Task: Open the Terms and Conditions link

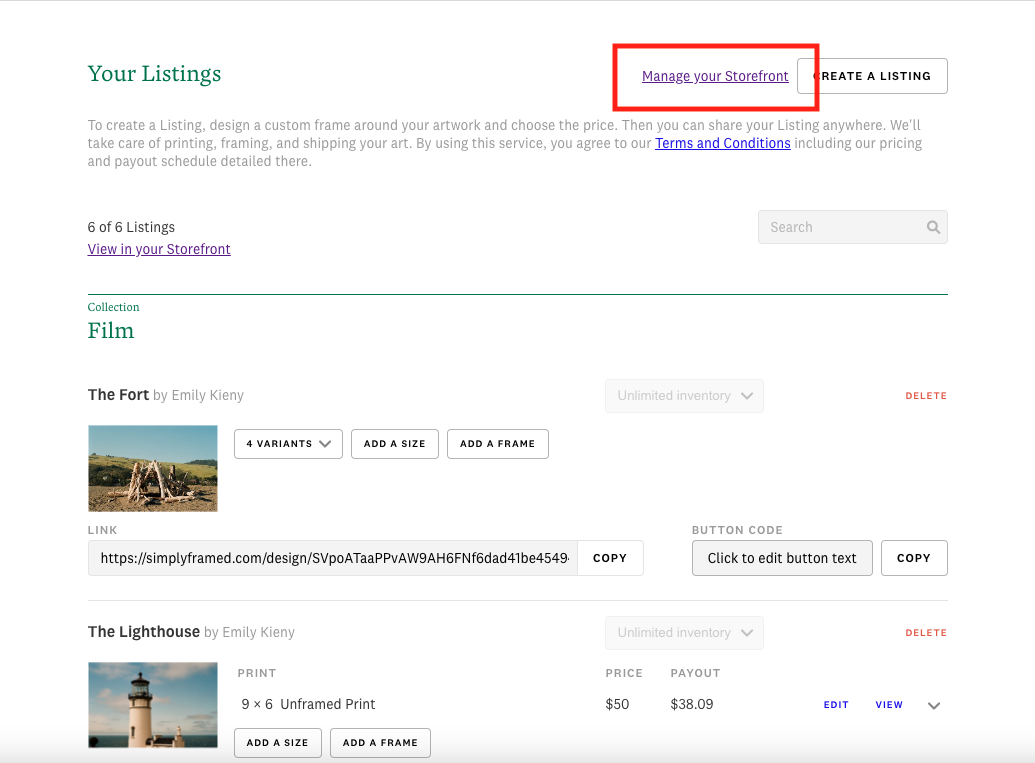Action: click(722, 143)
